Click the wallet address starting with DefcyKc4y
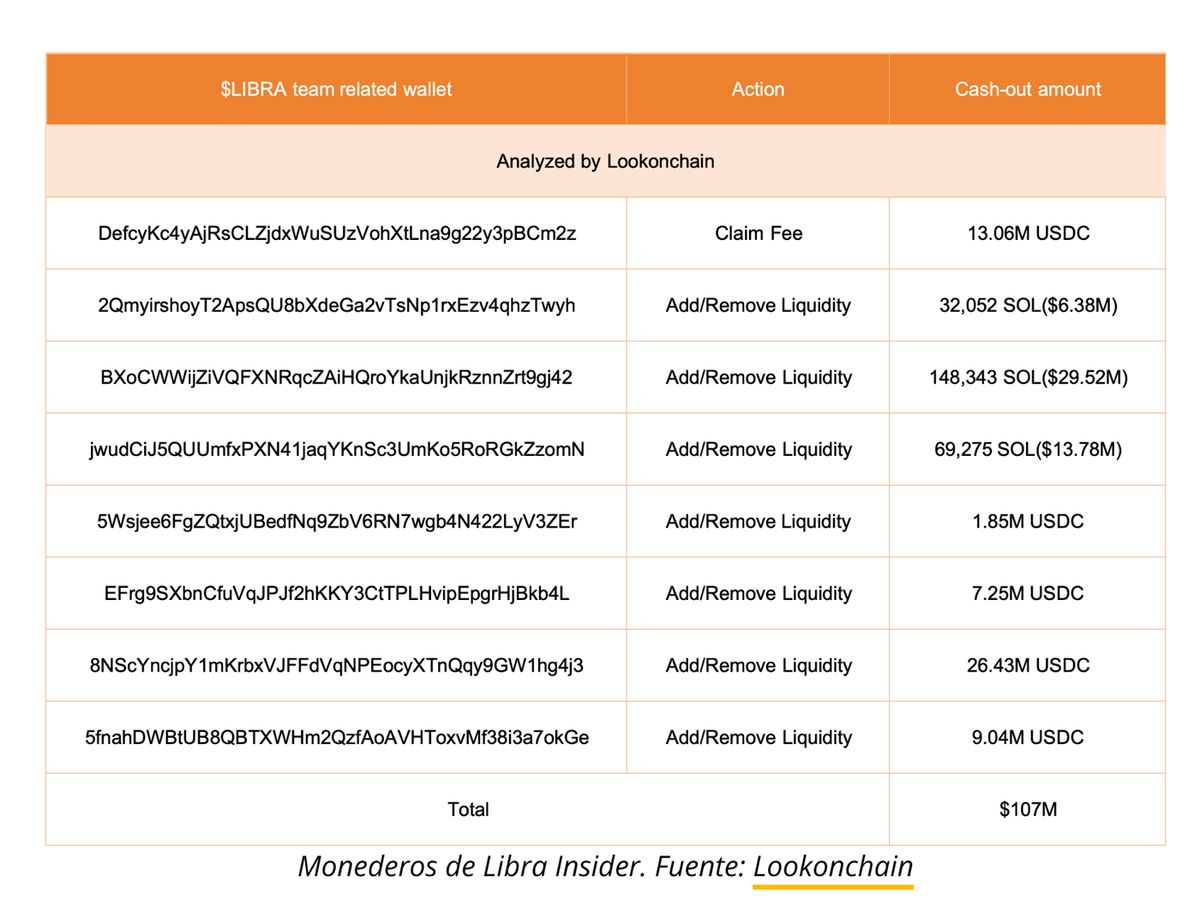 pos(335,233)
